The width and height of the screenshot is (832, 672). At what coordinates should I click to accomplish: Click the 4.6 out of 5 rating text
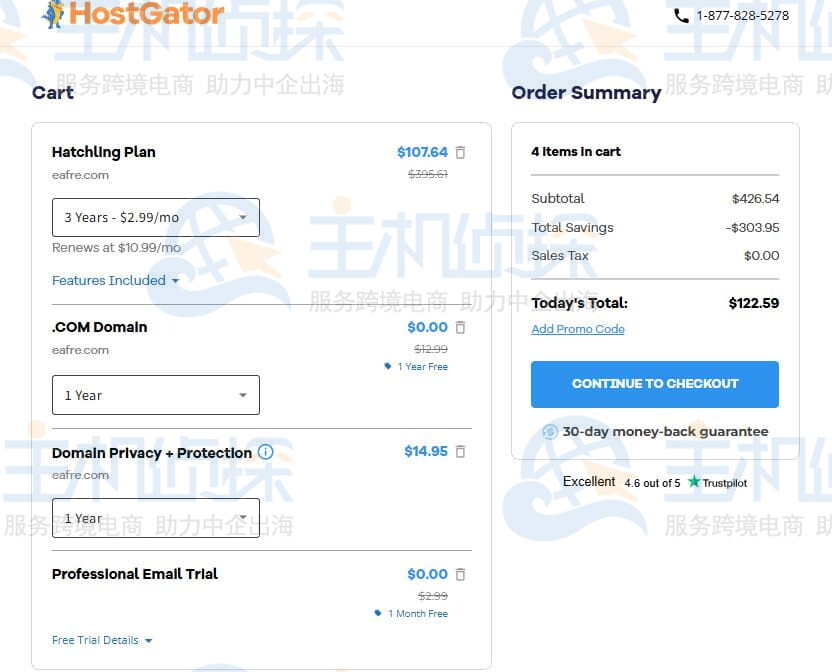[652, 483]
